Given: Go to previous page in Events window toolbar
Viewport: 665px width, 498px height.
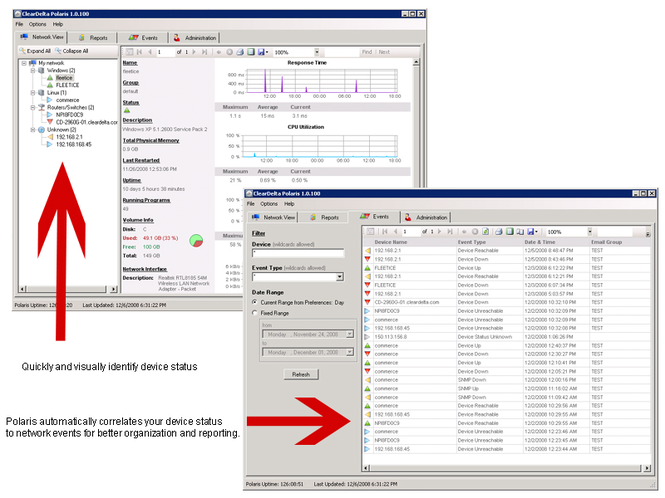Looking at the screenshot, I should (x=395, y=232).
